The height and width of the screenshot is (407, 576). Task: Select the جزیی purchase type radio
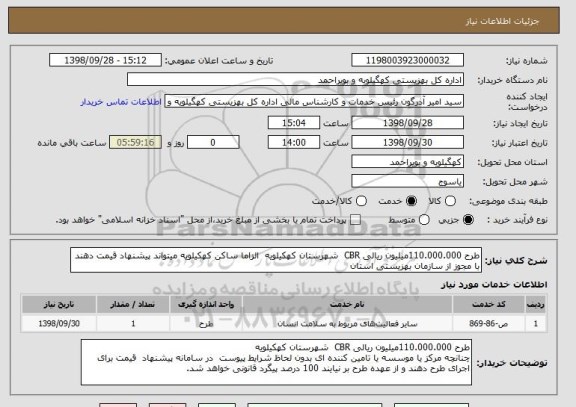click(x=468, y=220)
